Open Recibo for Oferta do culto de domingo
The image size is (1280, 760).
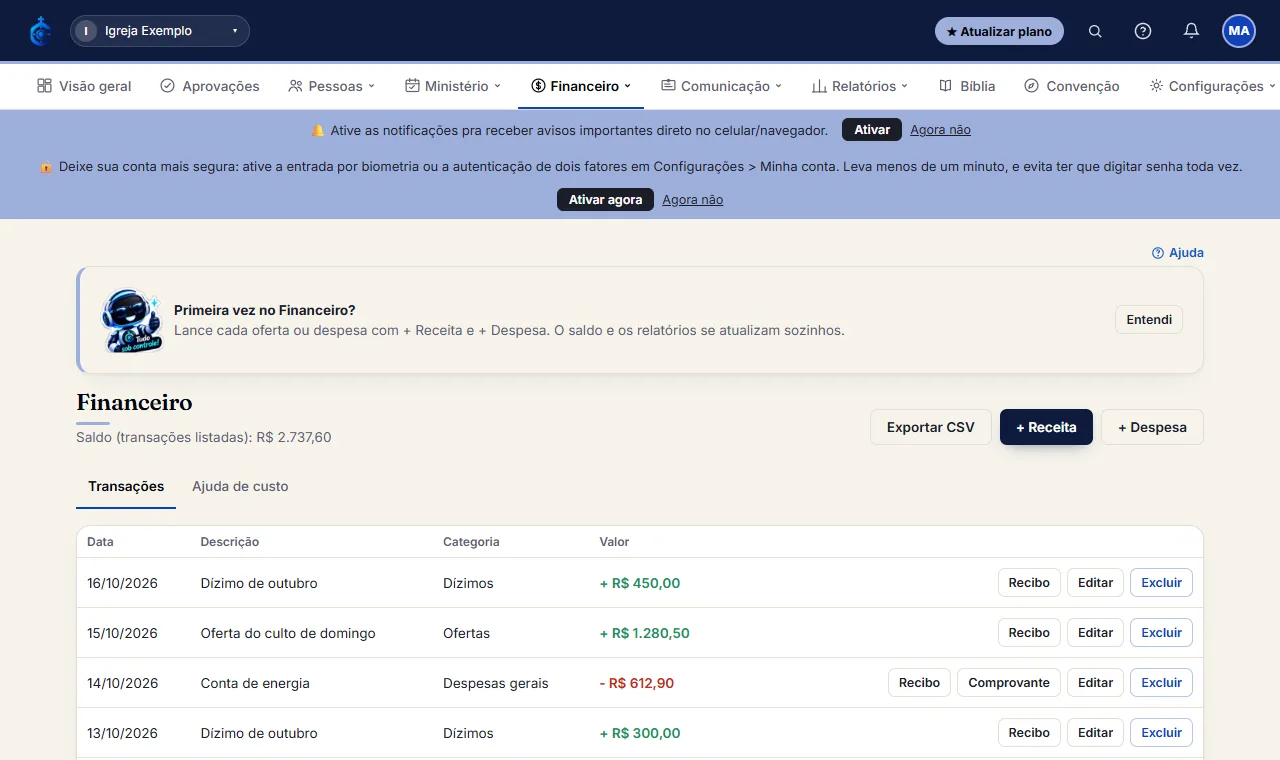coord(1029,633)
